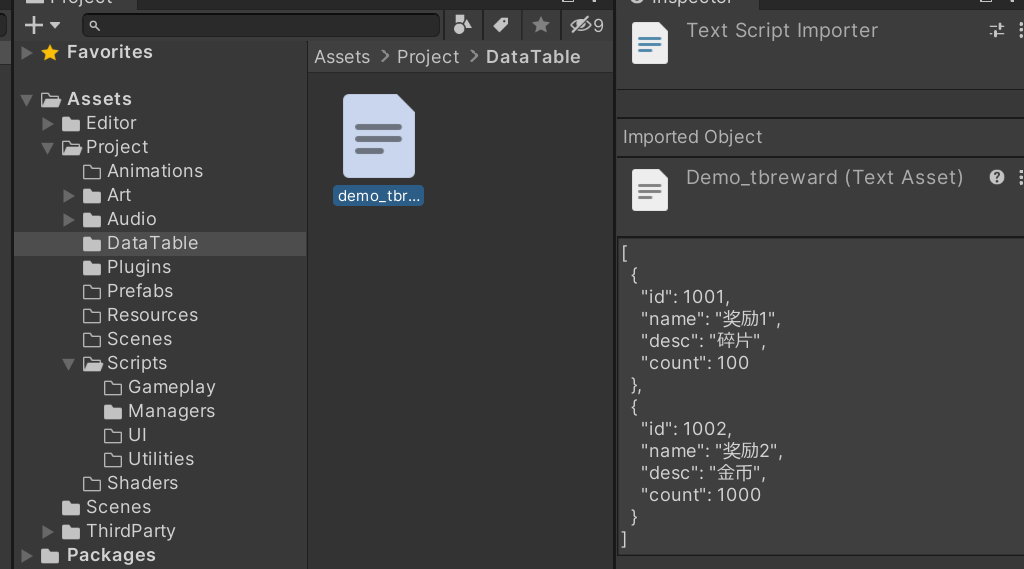Click the Search by Type filter icon

462,25
